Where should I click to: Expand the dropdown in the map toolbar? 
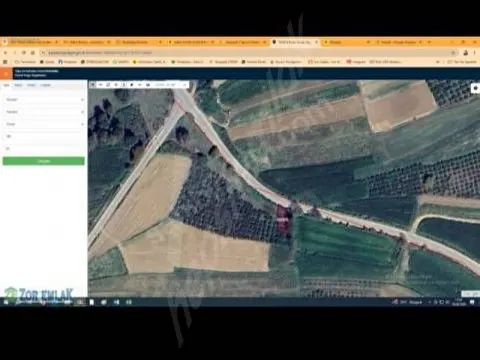(x=184, y=85)
